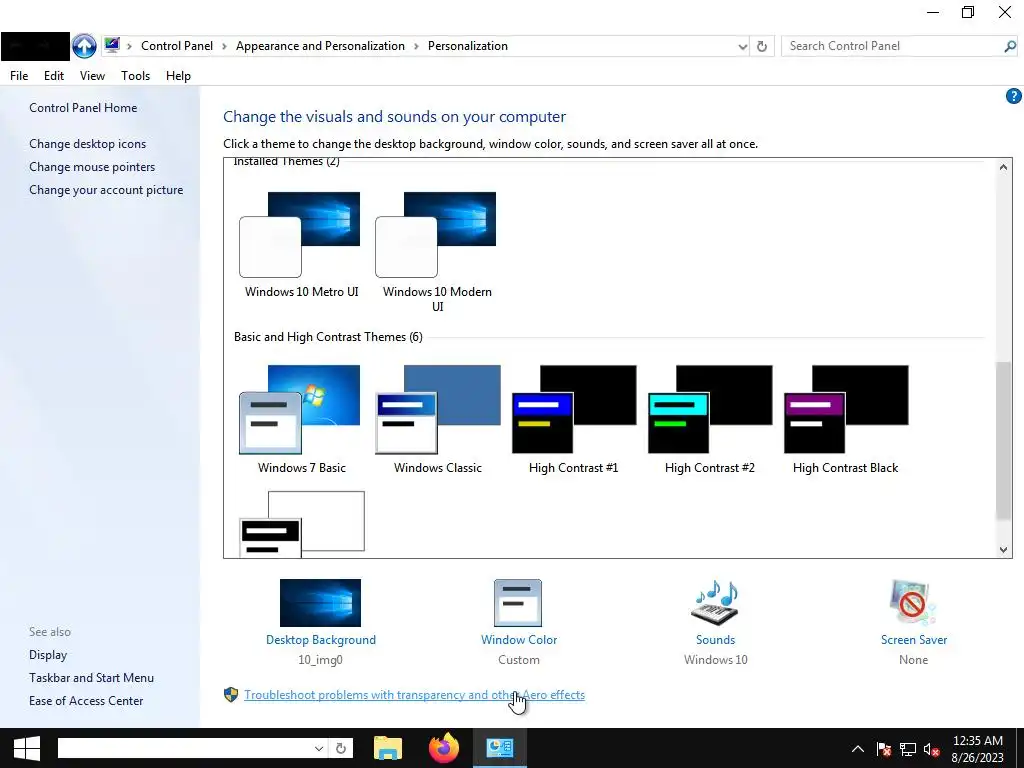This screenshot has height=768, width=1024.
Task: Click the taskbar address input box
Action: (x=185, y=748)
